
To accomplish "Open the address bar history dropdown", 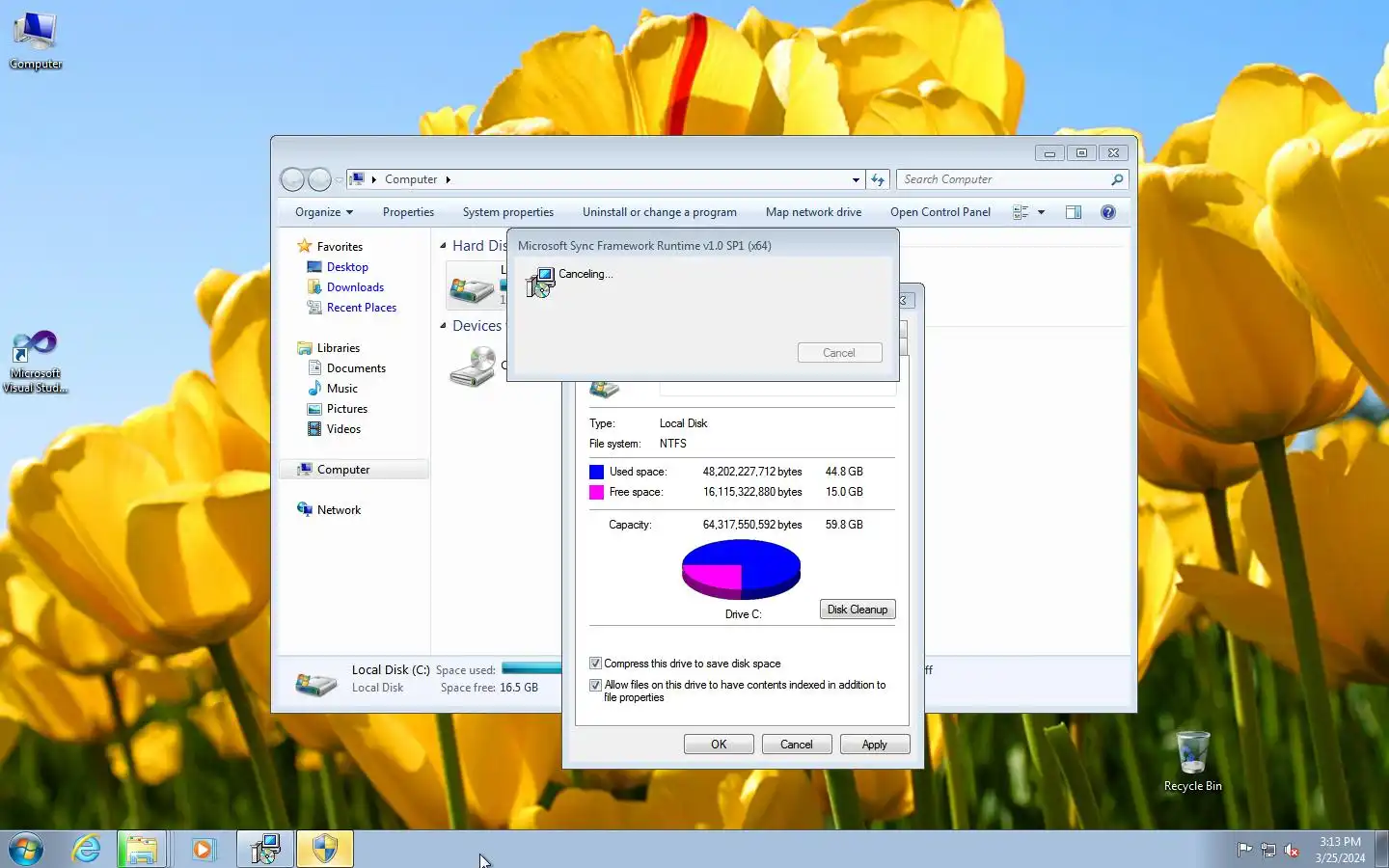I will tap(856, 179).
